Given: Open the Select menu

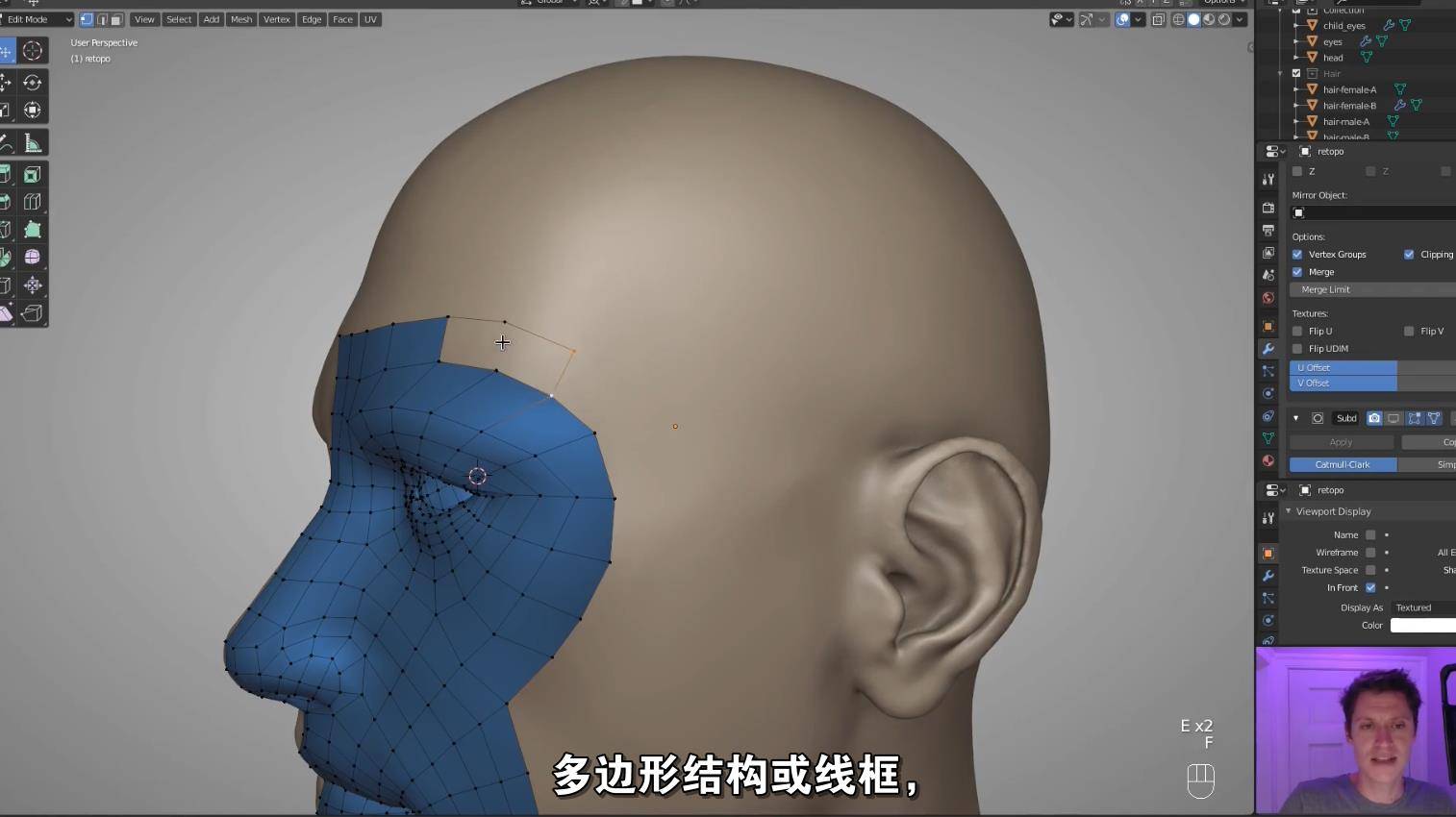Looking at the screenshot, I should 179,19.
